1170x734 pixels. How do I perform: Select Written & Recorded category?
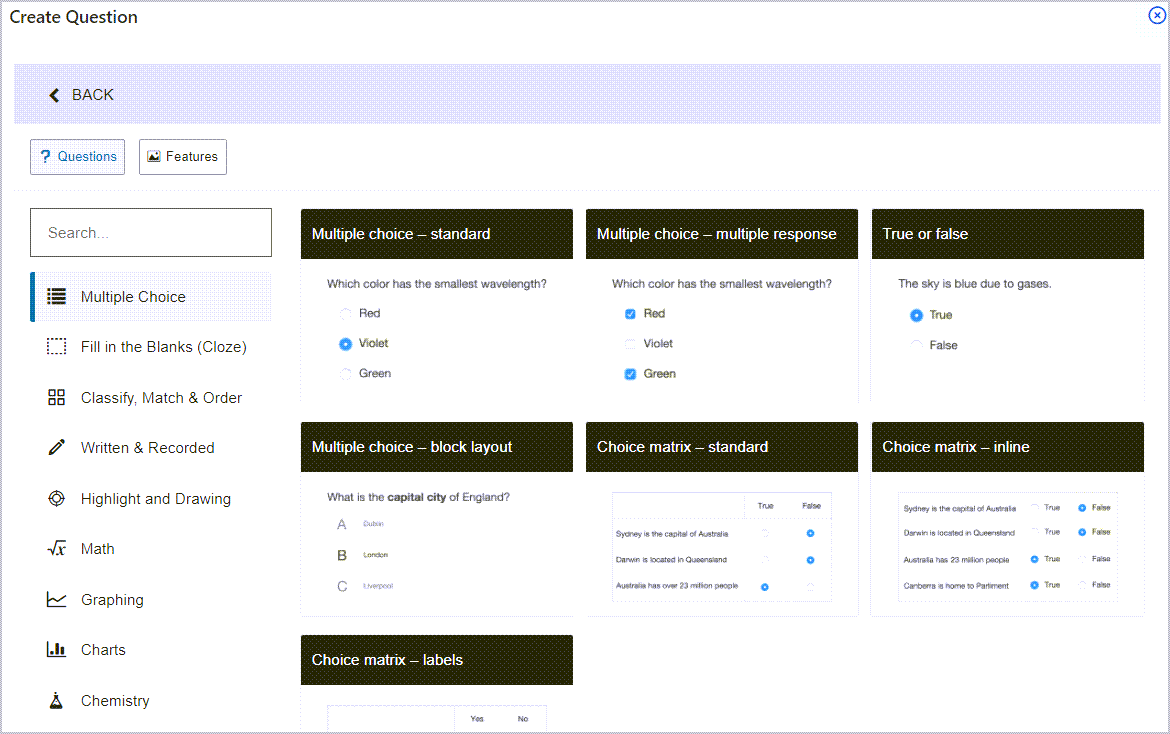pyautogui.click(x=151, y=448)
